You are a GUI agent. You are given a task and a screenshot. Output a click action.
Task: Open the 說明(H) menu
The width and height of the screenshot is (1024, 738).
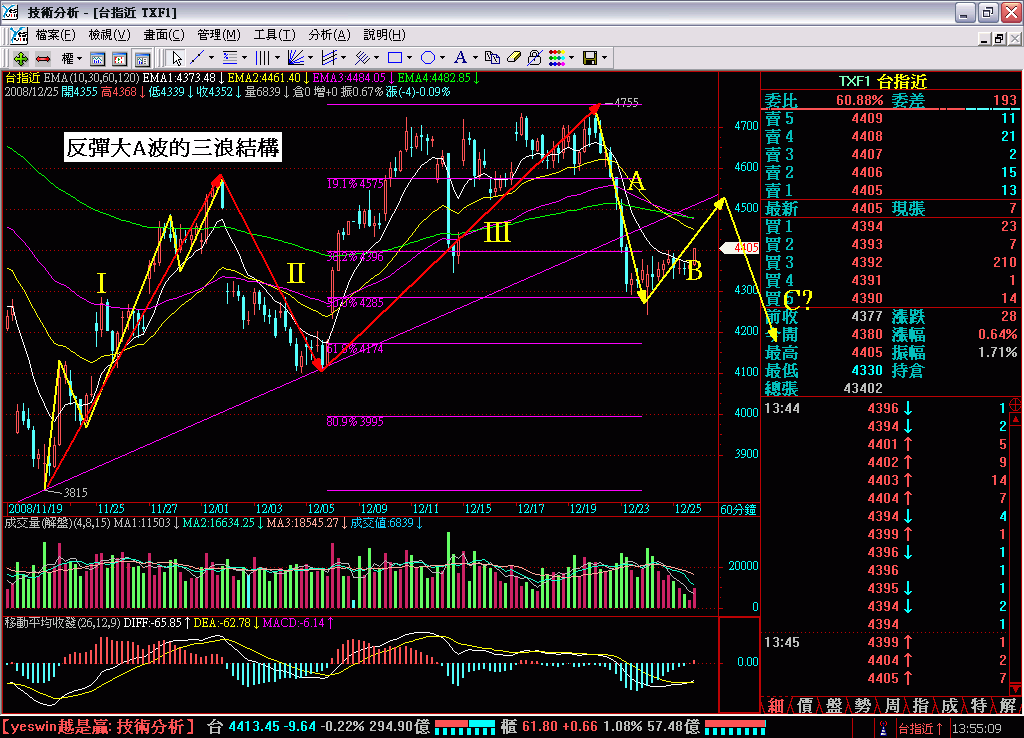pos(384,35)
